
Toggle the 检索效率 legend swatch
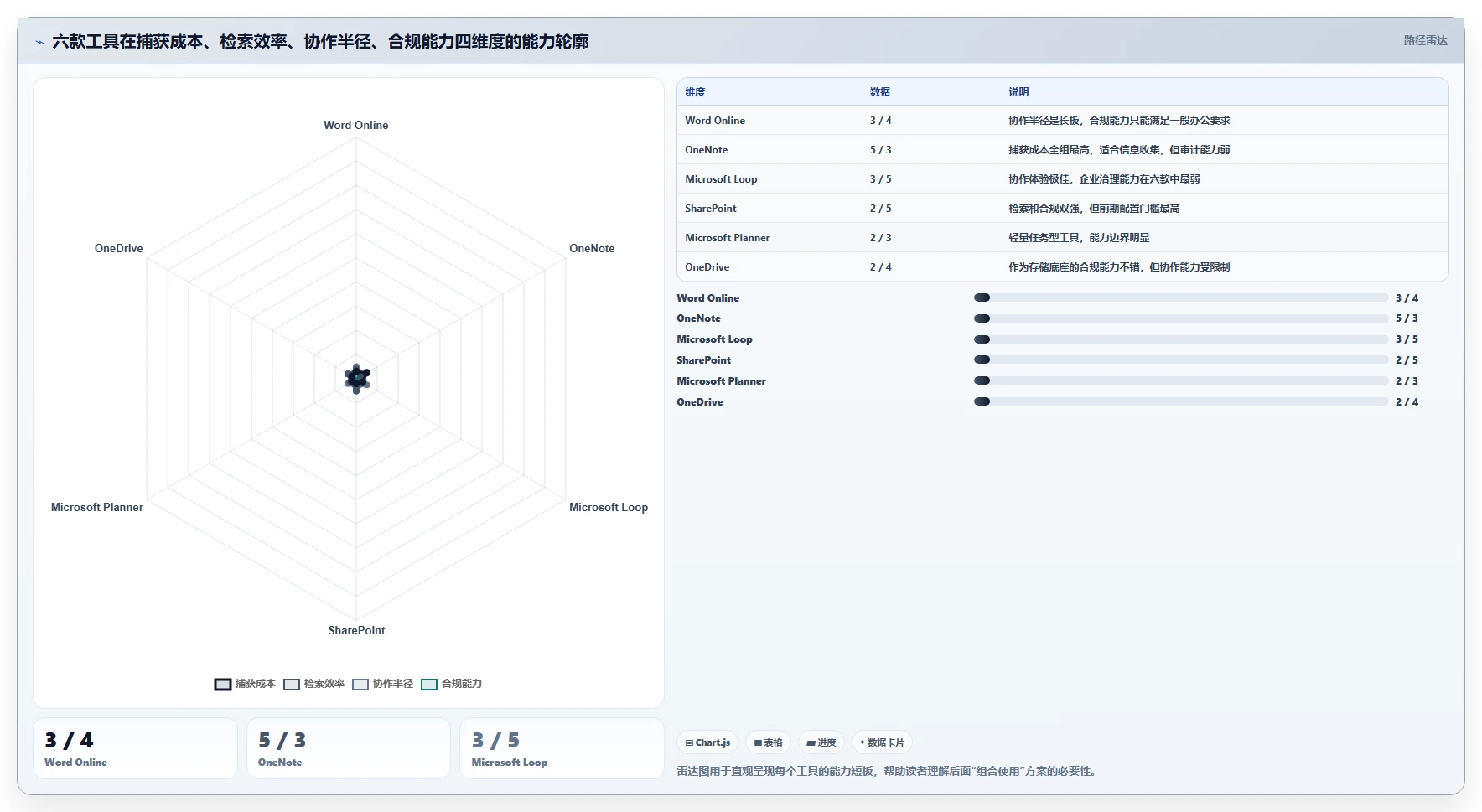291,685
